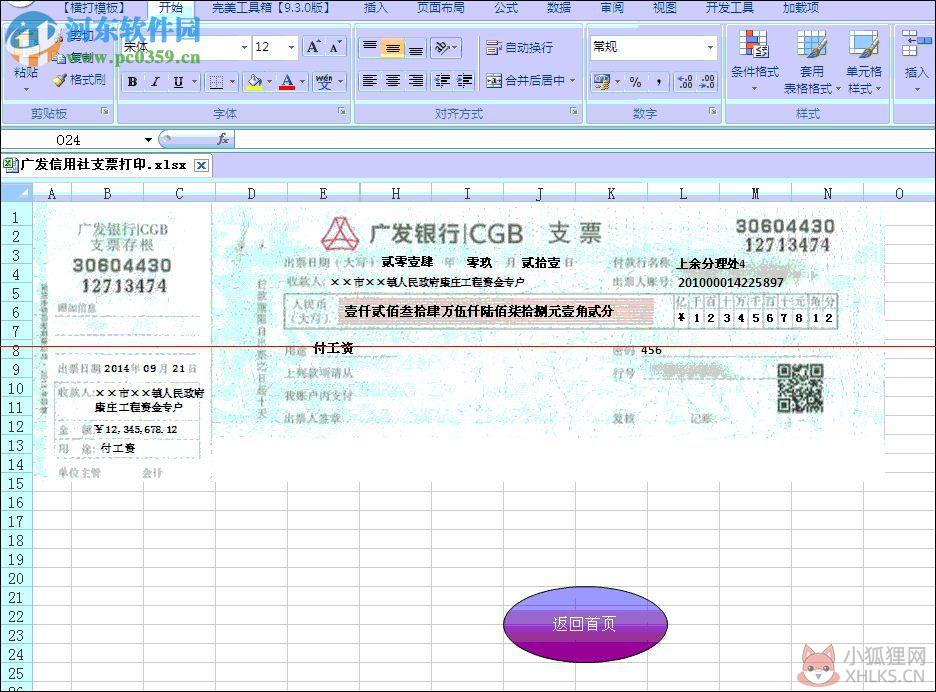Open the 数据 ribbon tab
This screenshot has width=936, height=692.
(x=559, y=8)
